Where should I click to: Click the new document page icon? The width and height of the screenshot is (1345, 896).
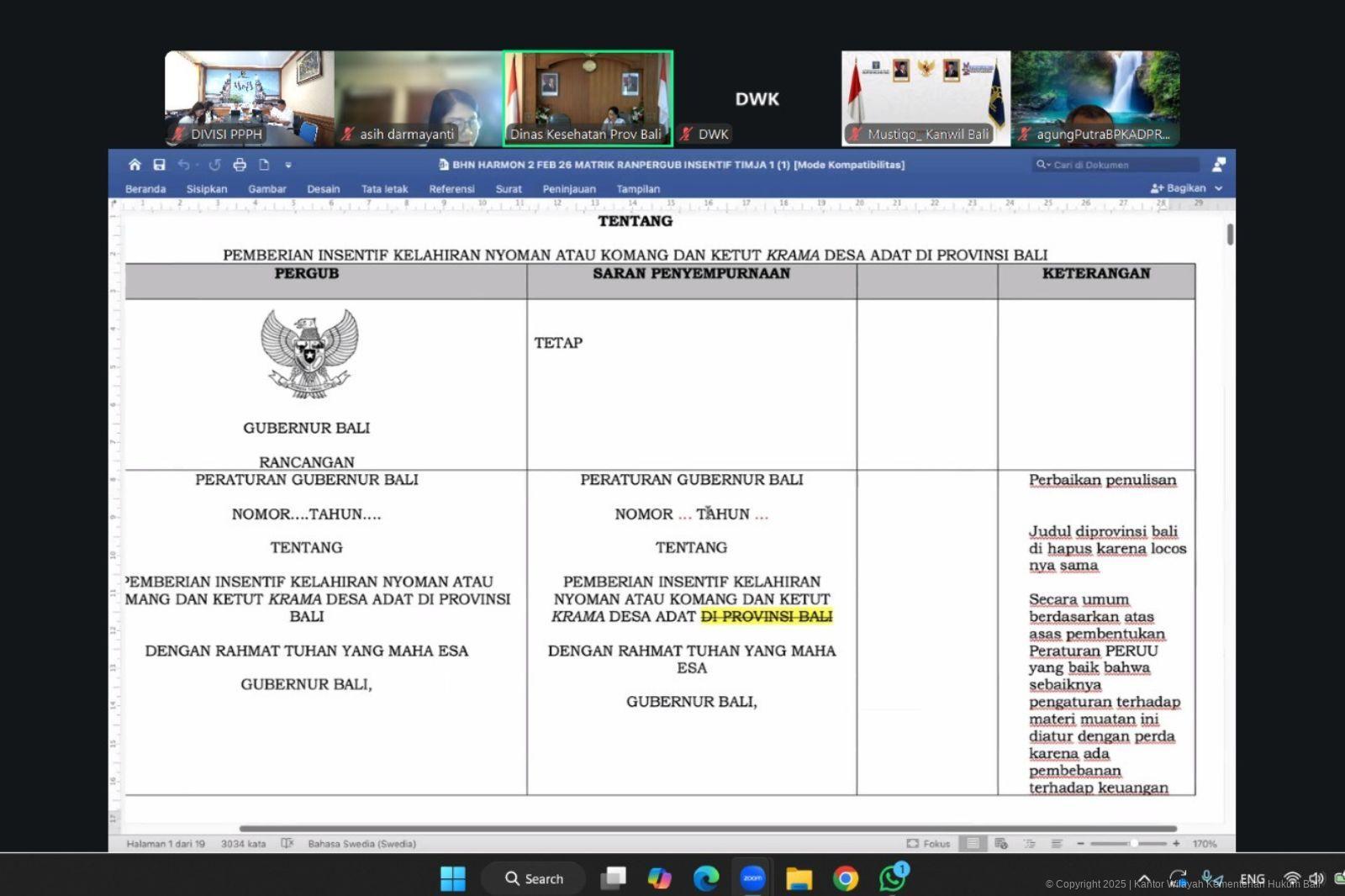(x=264, y=165)
